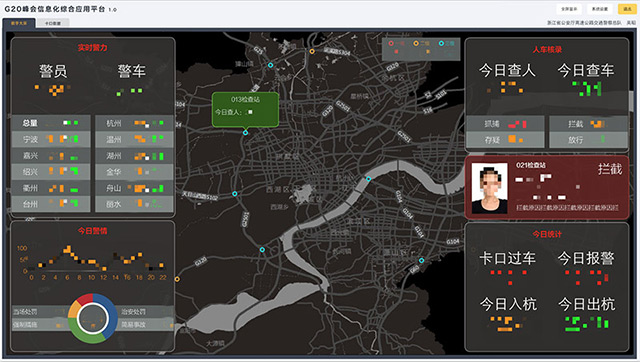Viewport: 640px width, 362px height.
Task: Select the 杭州 row in police force table
Action: 134,123
